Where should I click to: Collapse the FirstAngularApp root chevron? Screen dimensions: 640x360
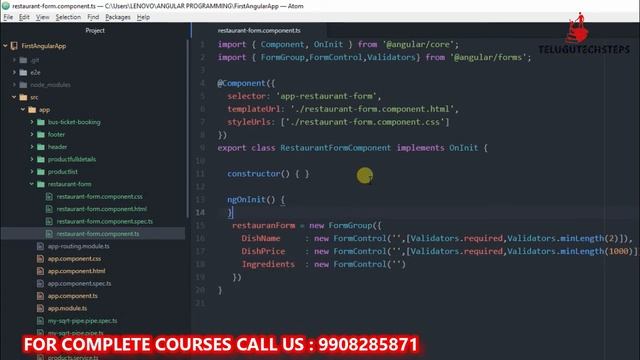[5, 46]
